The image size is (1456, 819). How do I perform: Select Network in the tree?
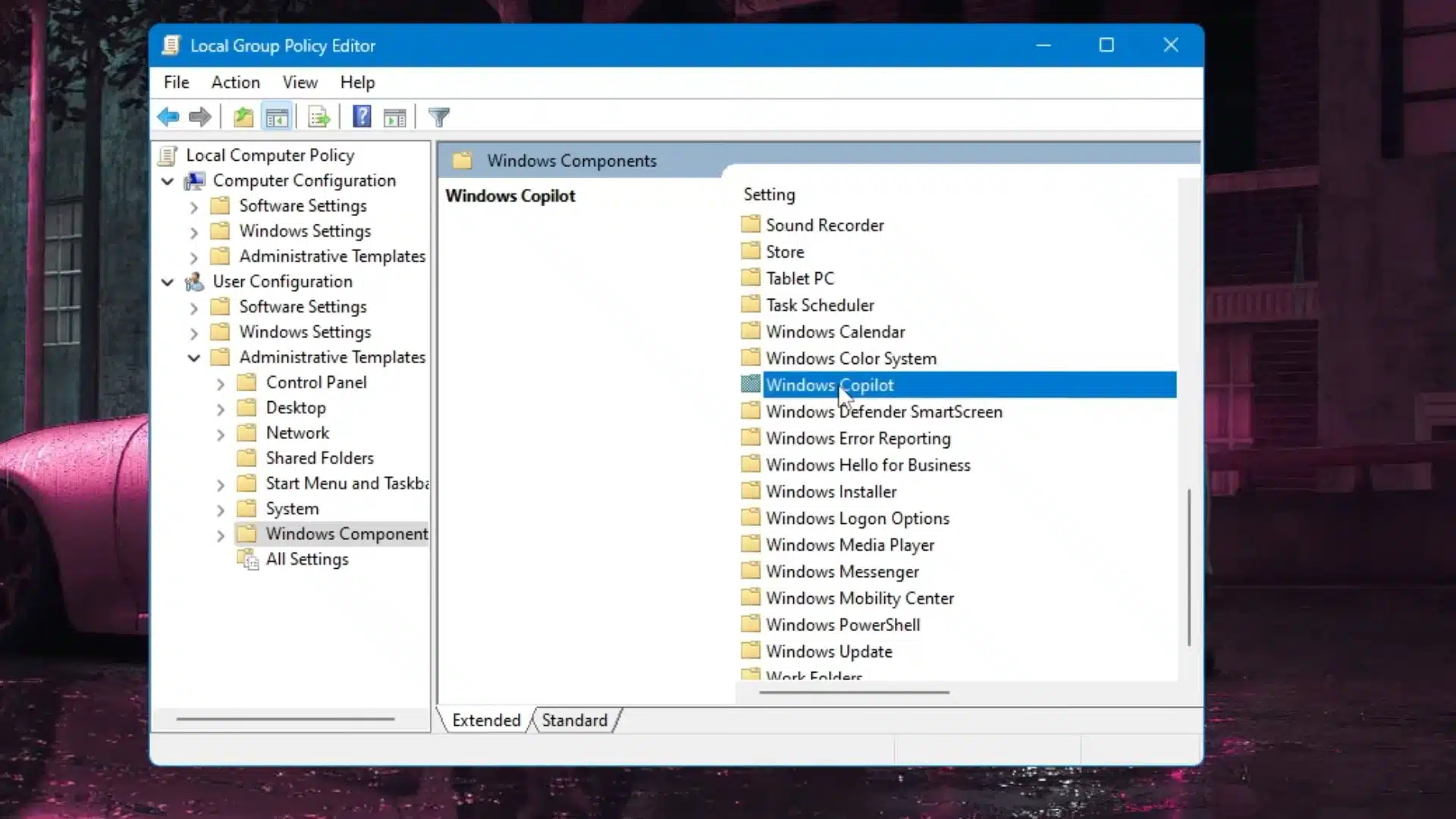297,433
